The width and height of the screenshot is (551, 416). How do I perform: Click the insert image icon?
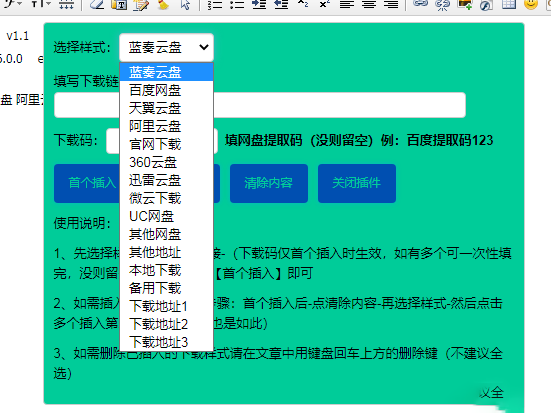point(465,4)
